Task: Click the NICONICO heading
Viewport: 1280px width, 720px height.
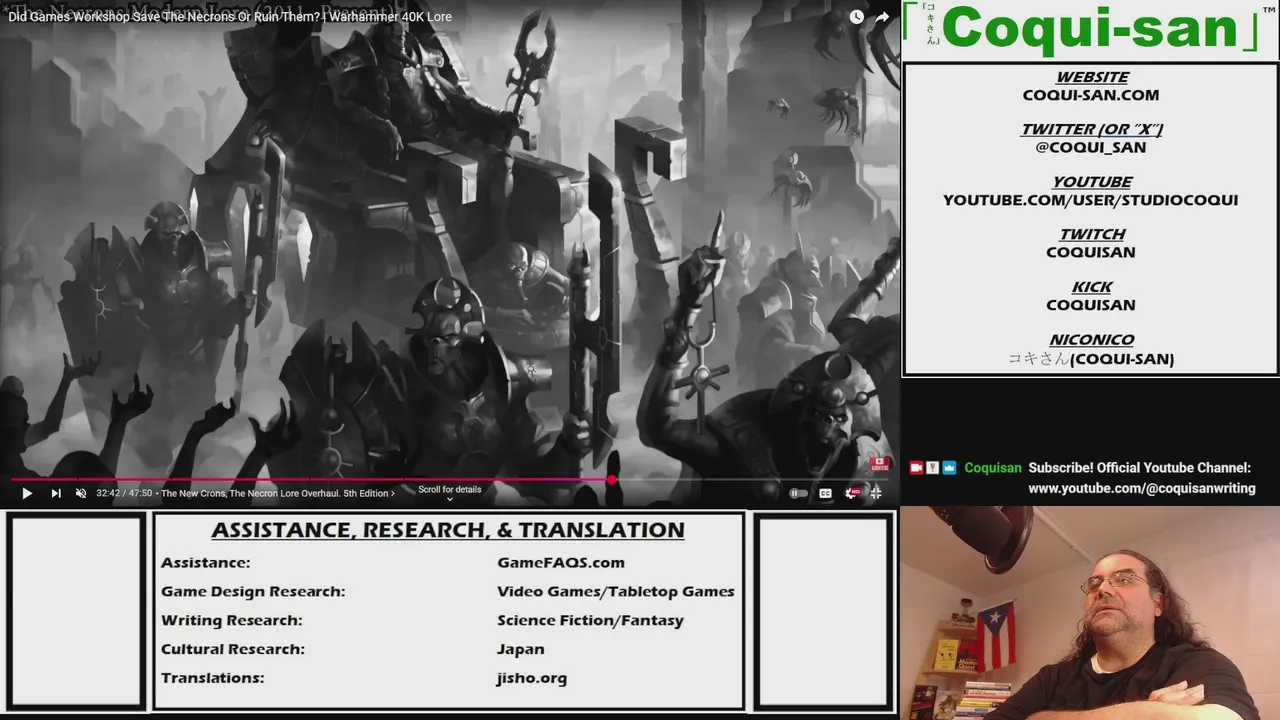Action: tap(1091, 340)
